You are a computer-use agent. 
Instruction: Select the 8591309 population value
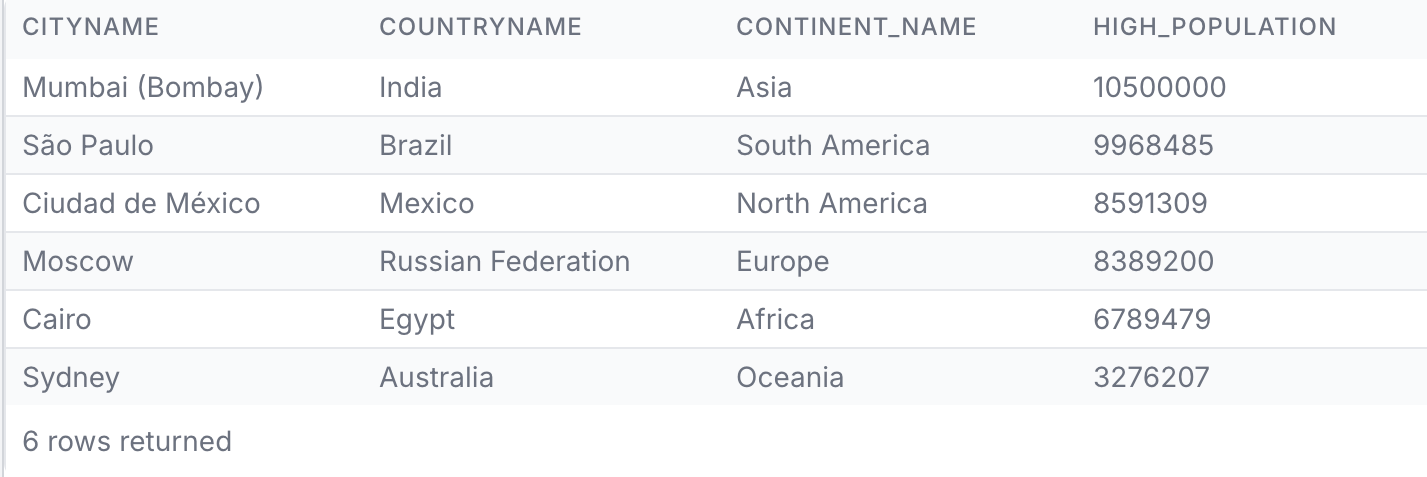pyautogui.click(x=1150, y=204)
